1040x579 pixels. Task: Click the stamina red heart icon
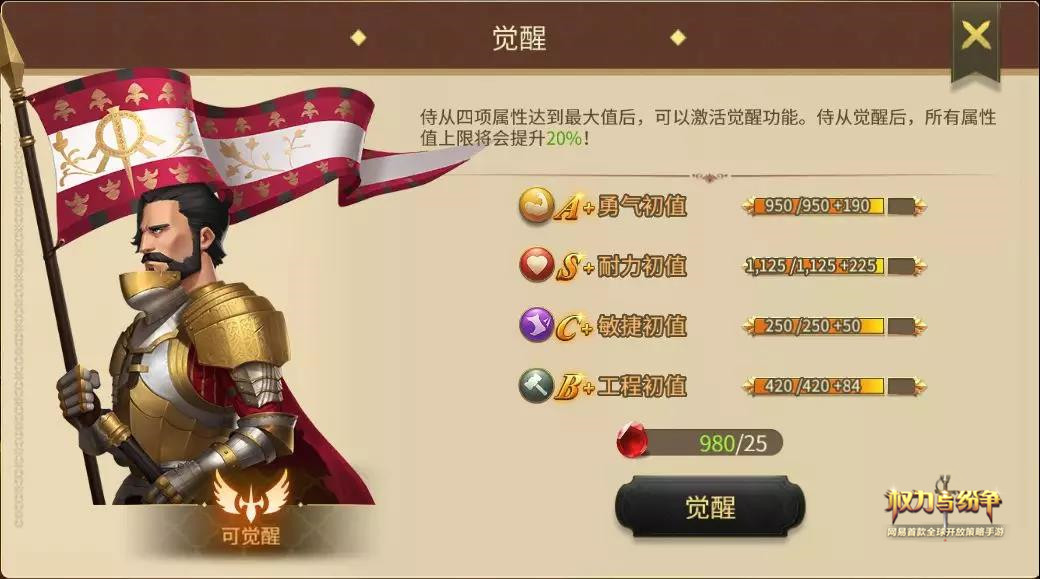536,265
